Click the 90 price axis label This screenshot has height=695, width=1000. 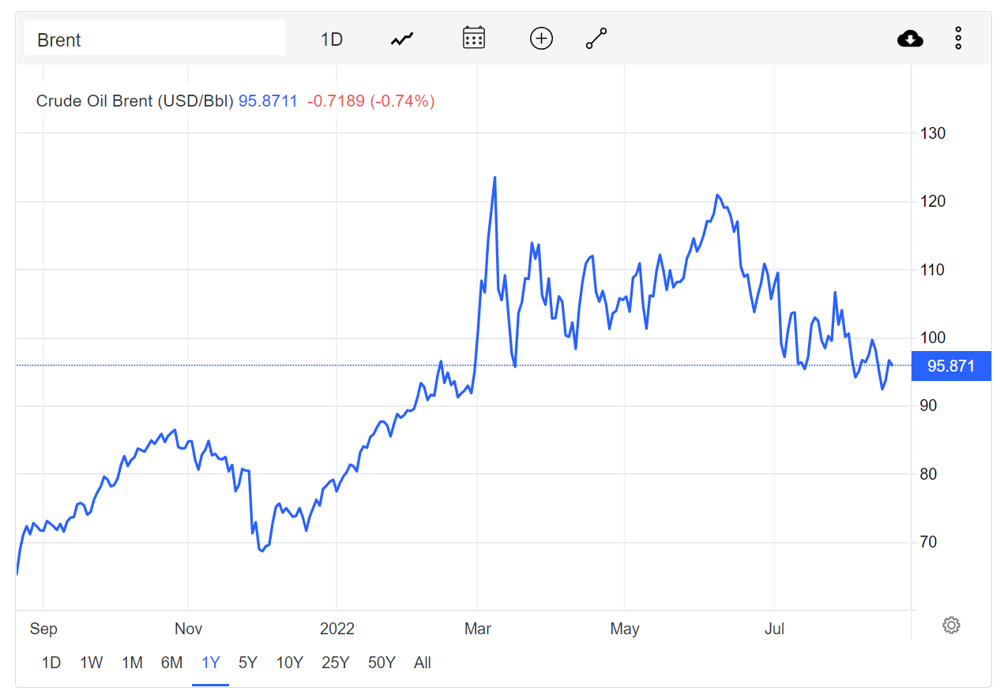point(928,406)
